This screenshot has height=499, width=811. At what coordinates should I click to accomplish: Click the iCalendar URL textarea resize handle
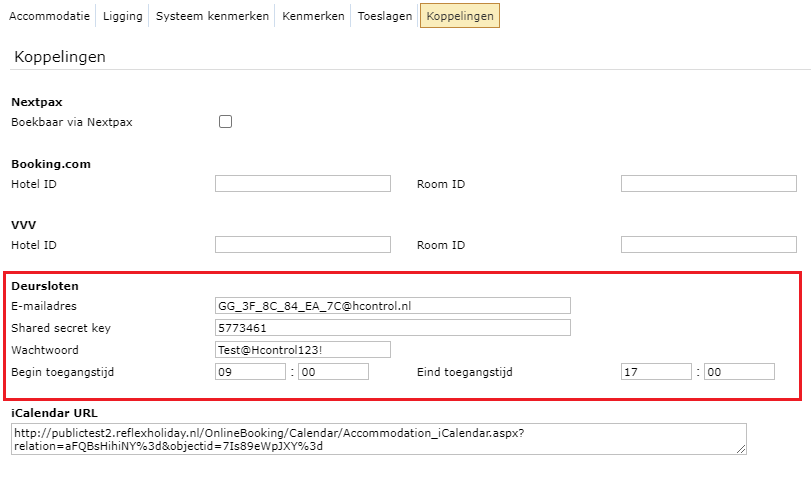[741, 450]
